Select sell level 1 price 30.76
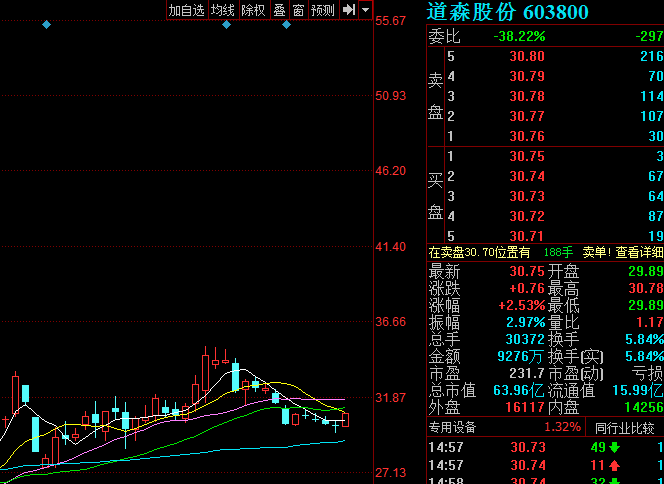This screenshot has width=664, height=484. (527, 136)
